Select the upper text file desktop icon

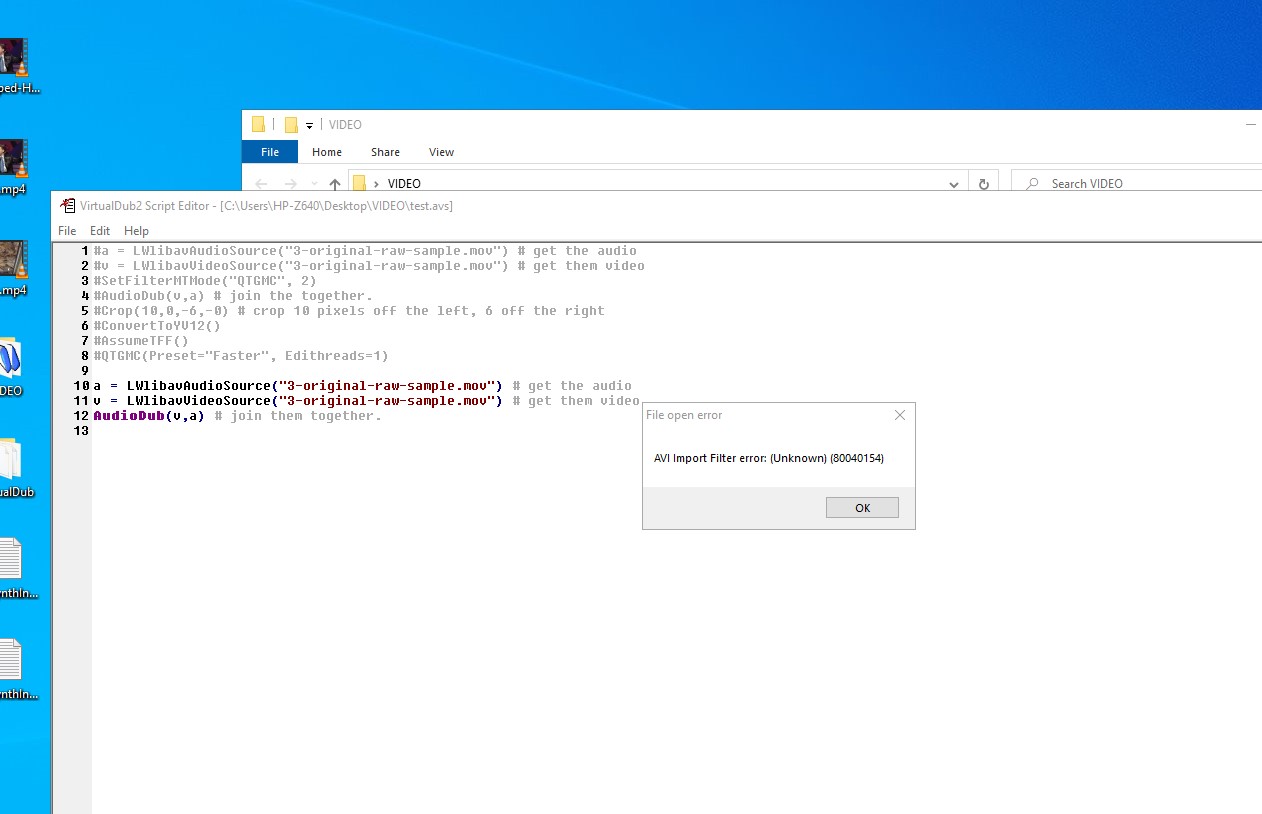(10, 559)
